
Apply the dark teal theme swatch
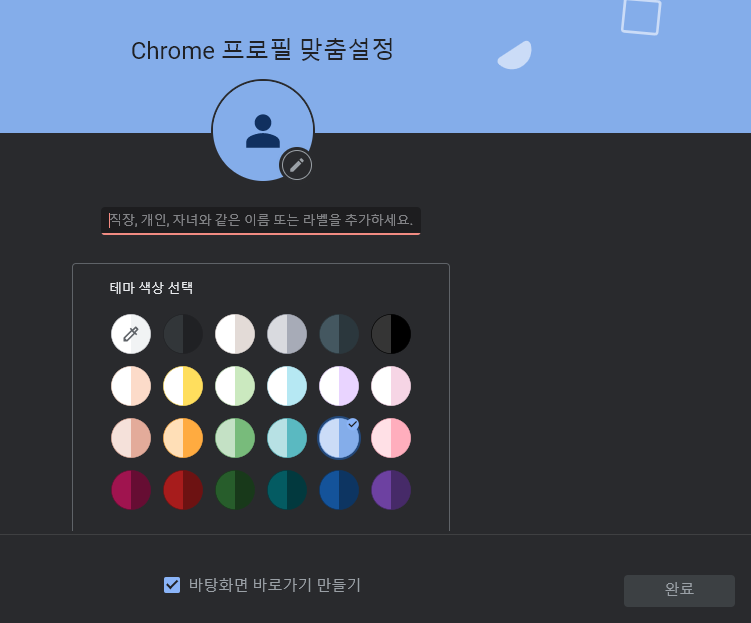[x=287, y=490]
